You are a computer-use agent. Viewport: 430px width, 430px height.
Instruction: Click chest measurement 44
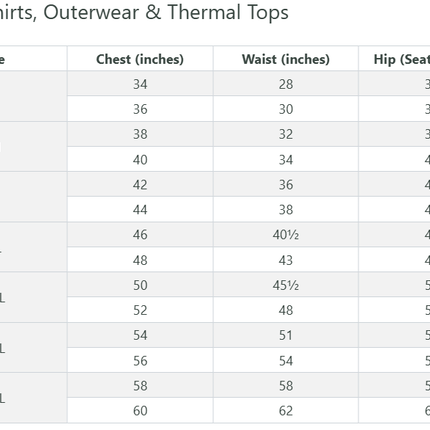tap(140, 209)
